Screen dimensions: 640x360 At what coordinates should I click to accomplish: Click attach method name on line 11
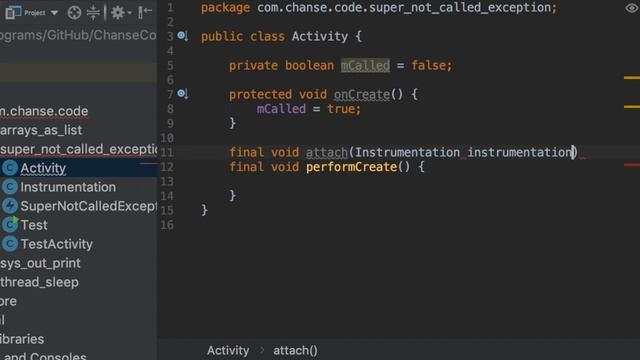click(327, 152)
